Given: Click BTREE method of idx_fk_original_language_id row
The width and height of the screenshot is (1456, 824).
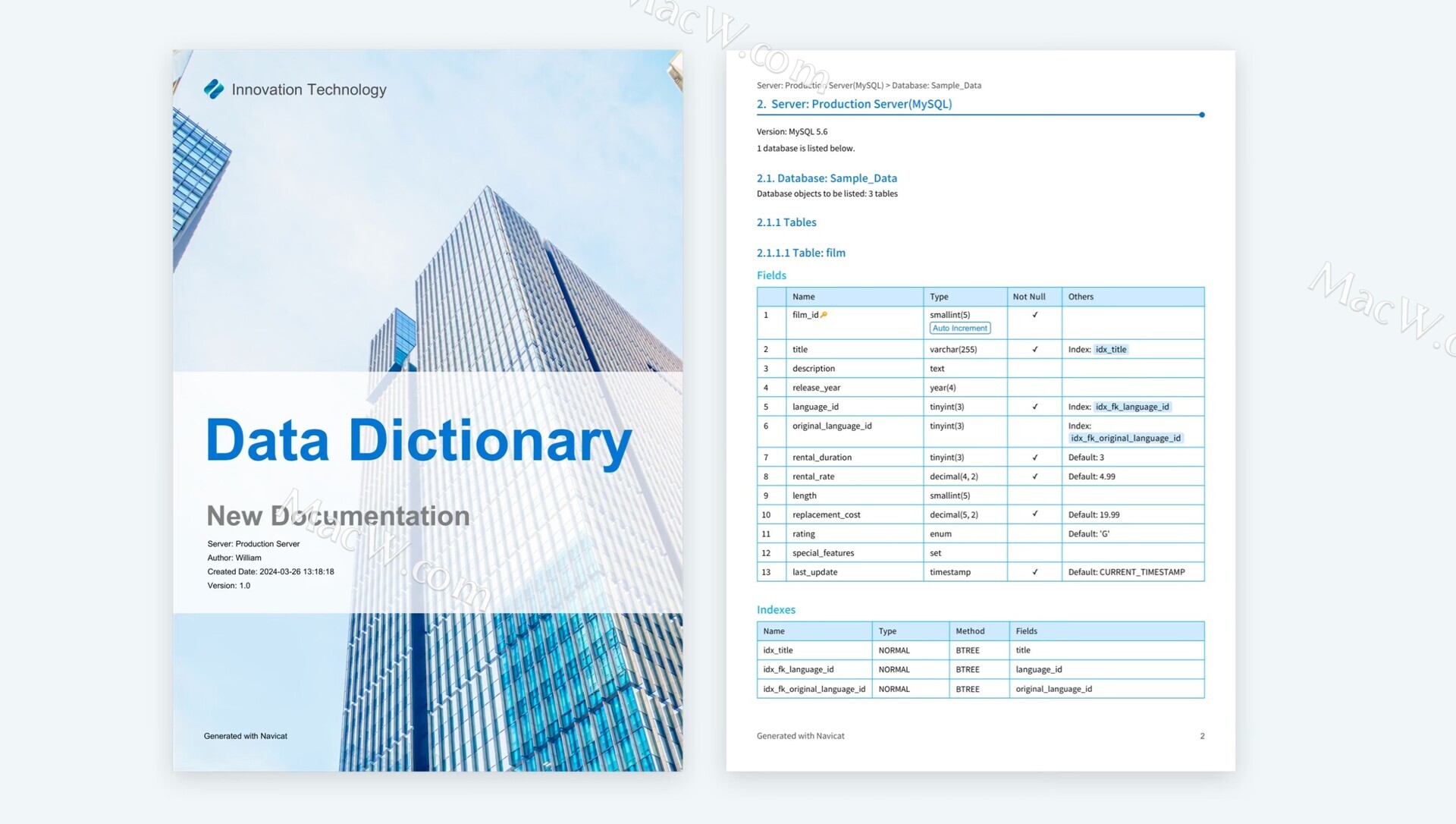Looking at the screenshot, I should pyautogui.click(x=967, y=690).
